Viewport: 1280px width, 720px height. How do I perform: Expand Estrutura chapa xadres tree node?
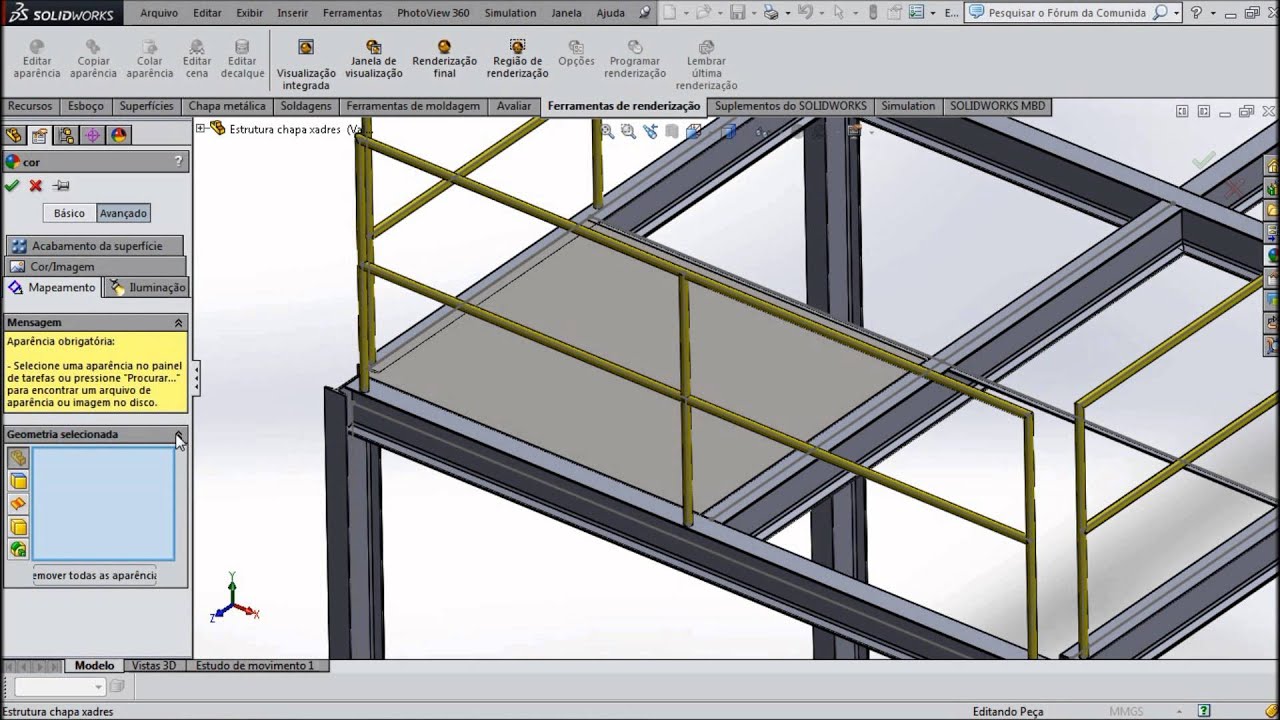click(200, 128)
